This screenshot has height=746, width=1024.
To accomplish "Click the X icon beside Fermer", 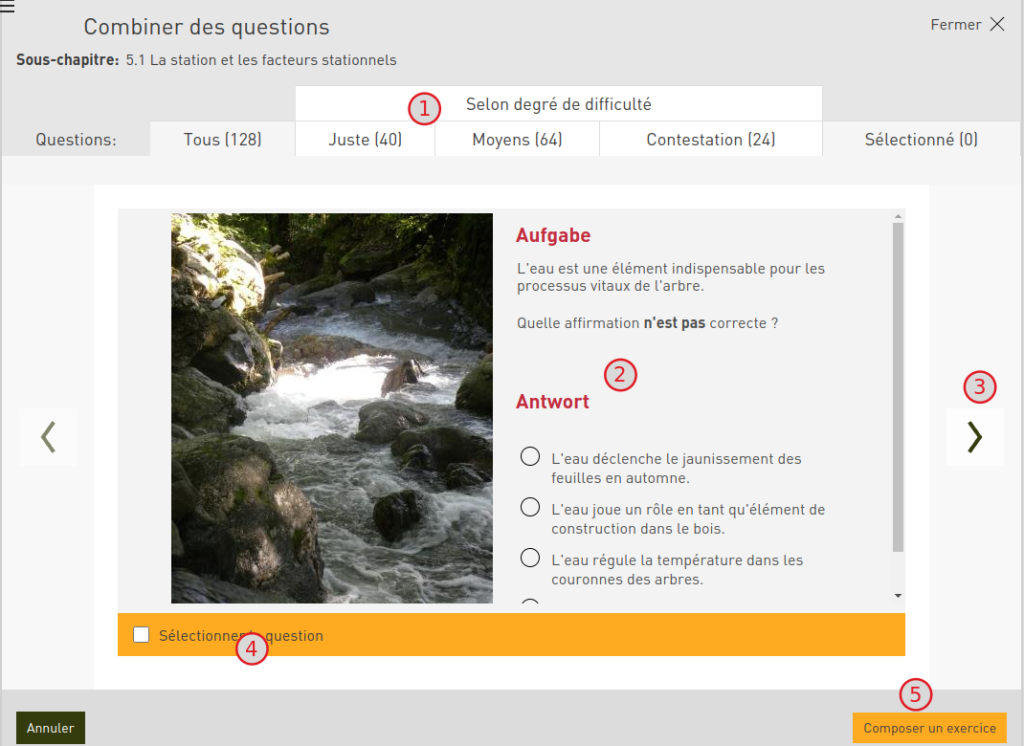I will click(x=997, y=25).
